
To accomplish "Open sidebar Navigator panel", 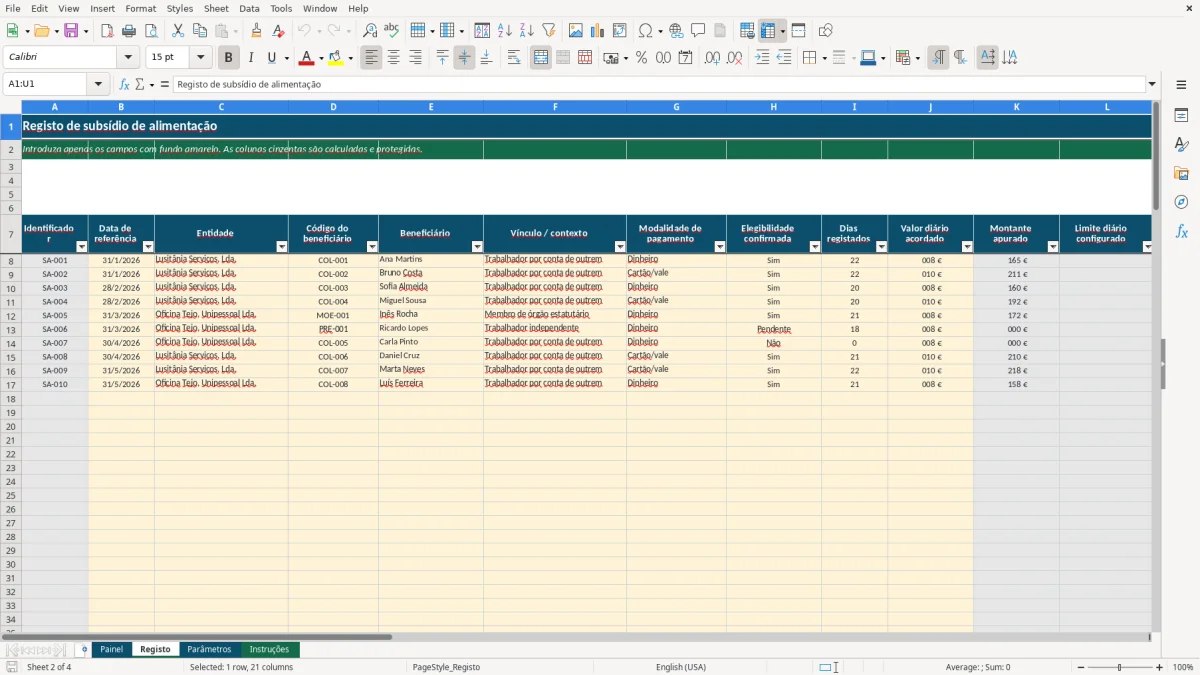I will pos(1181,203).
